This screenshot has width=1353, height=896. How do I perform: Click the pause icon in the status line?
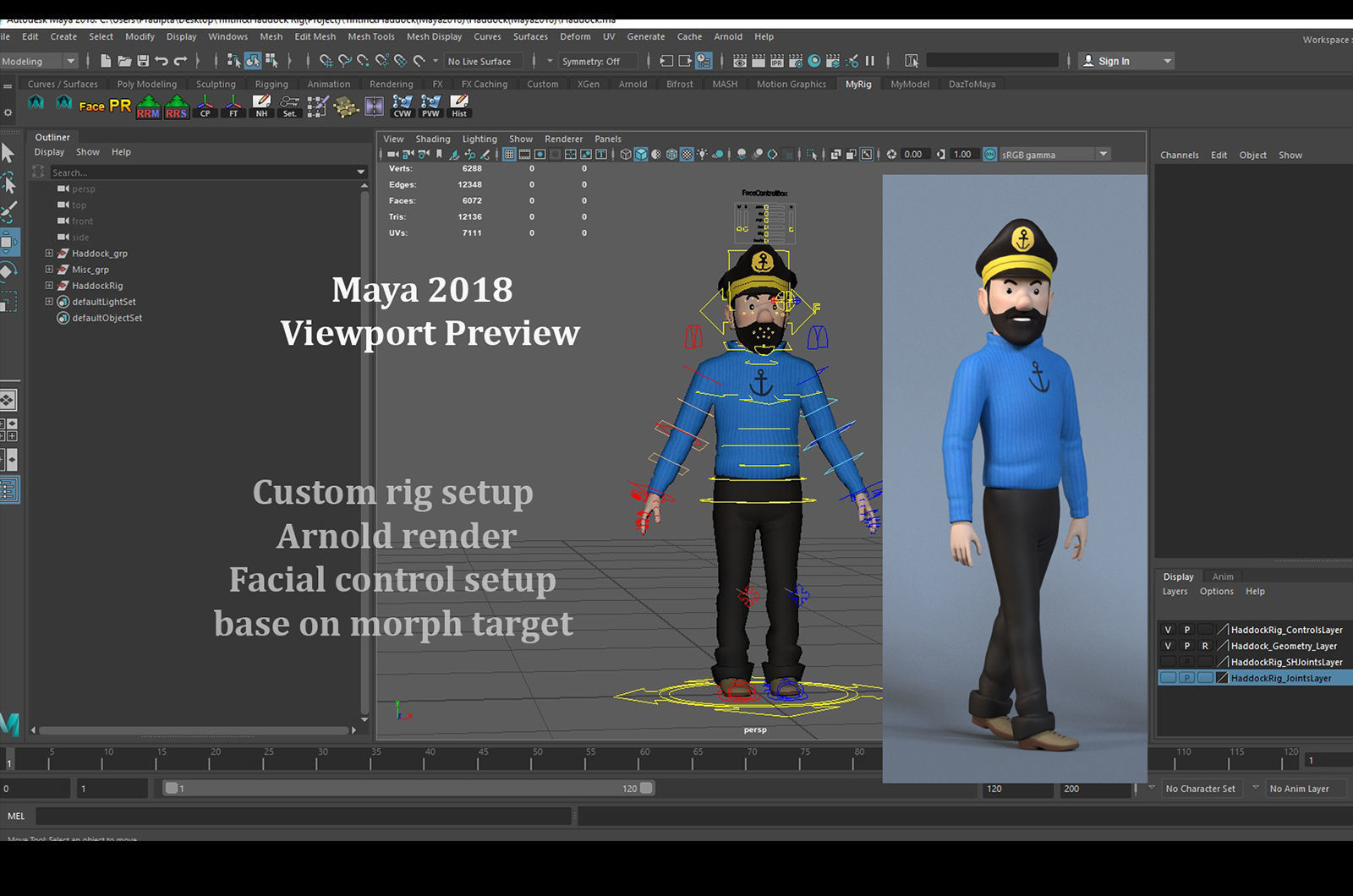tap(869, 61)
